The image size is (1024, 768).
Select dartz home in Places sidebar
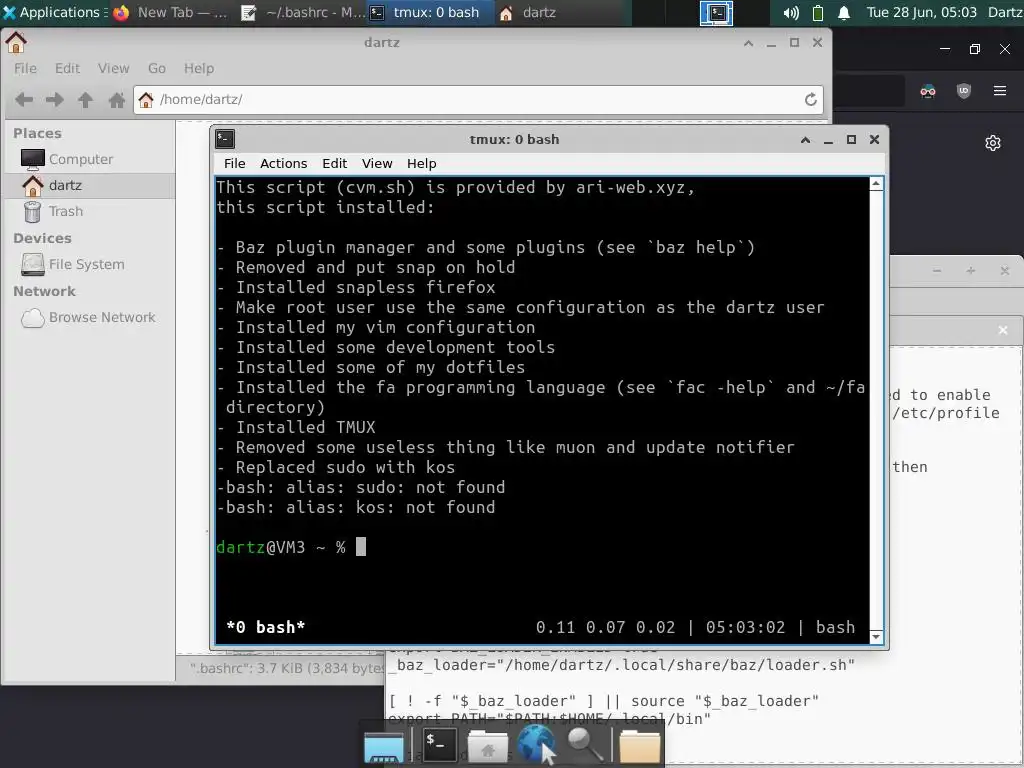pos(89,185)
